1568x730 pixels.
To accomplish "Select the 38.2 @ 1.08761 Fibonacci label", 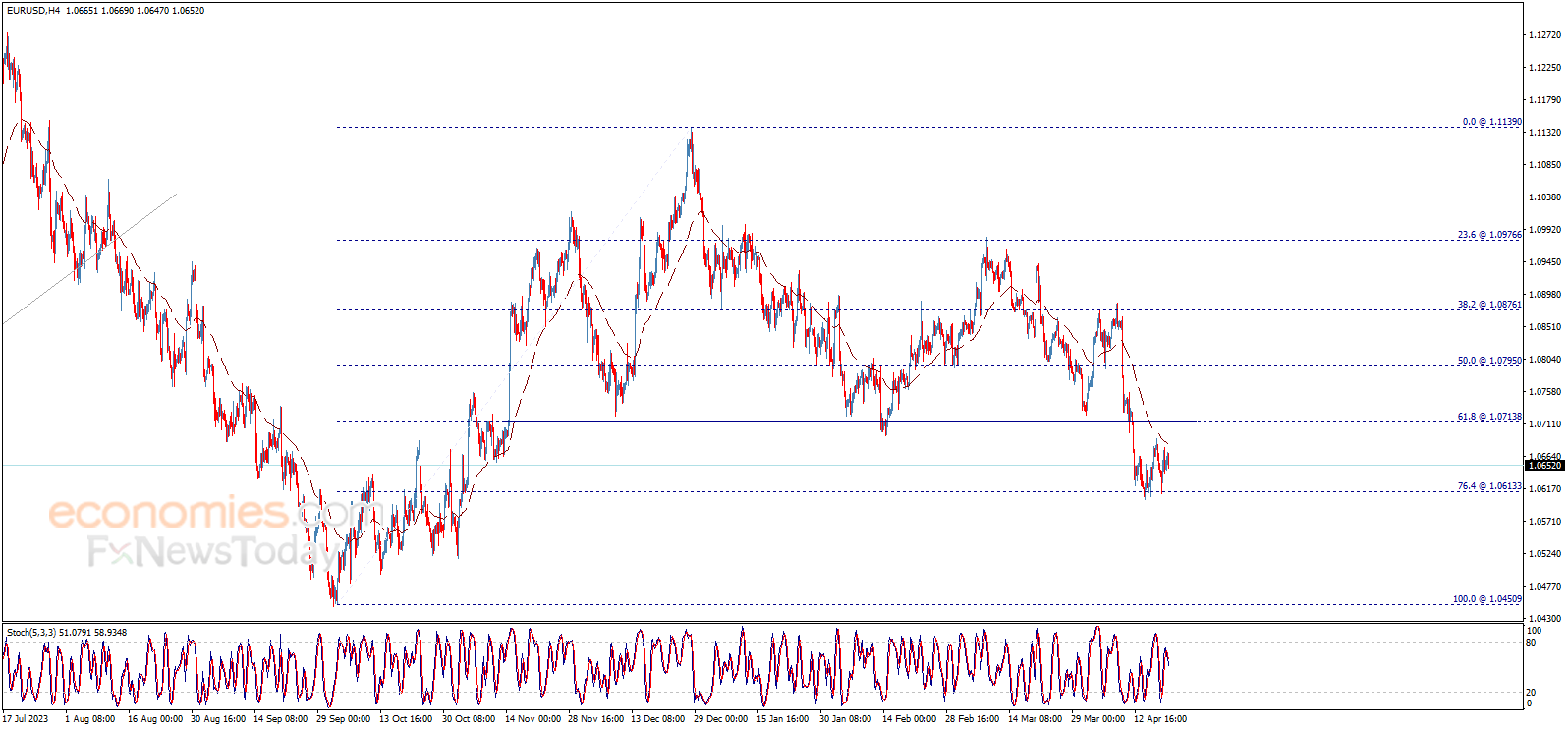I will click(x=1489, y=305).
